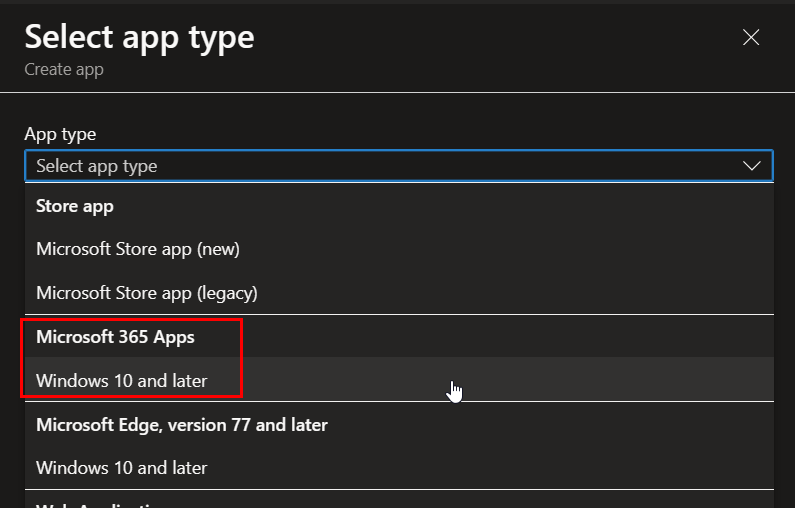Click the Select app type panel title

point(139,37)
